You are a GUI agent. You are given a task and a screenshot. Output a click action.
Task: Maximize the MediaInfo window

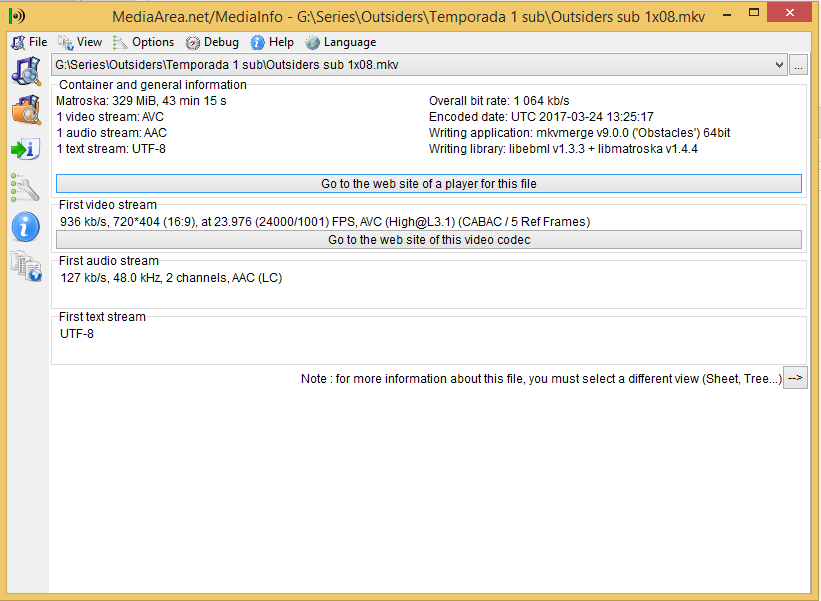(754, 13)
